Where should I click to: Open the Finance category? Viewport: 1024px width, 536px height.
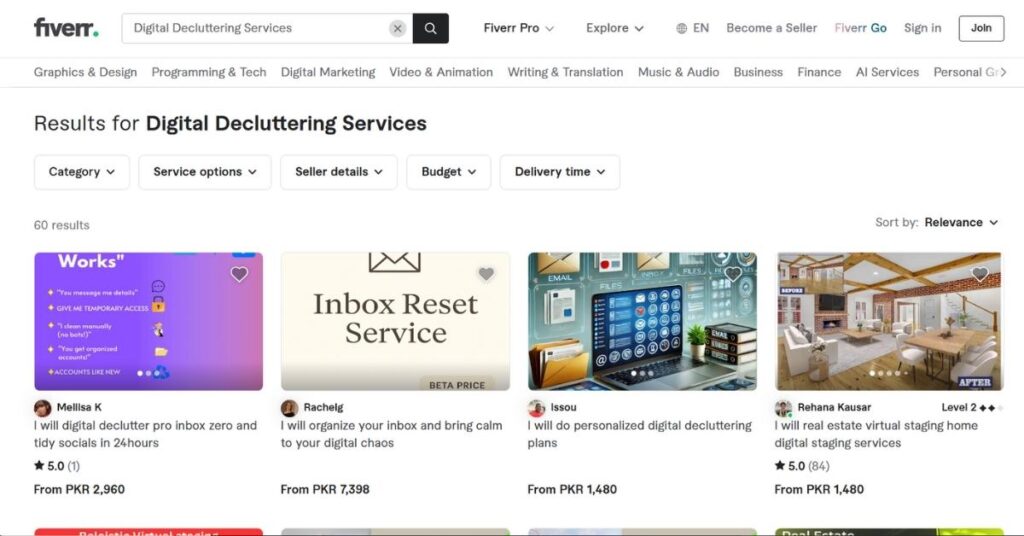point(819,72)
